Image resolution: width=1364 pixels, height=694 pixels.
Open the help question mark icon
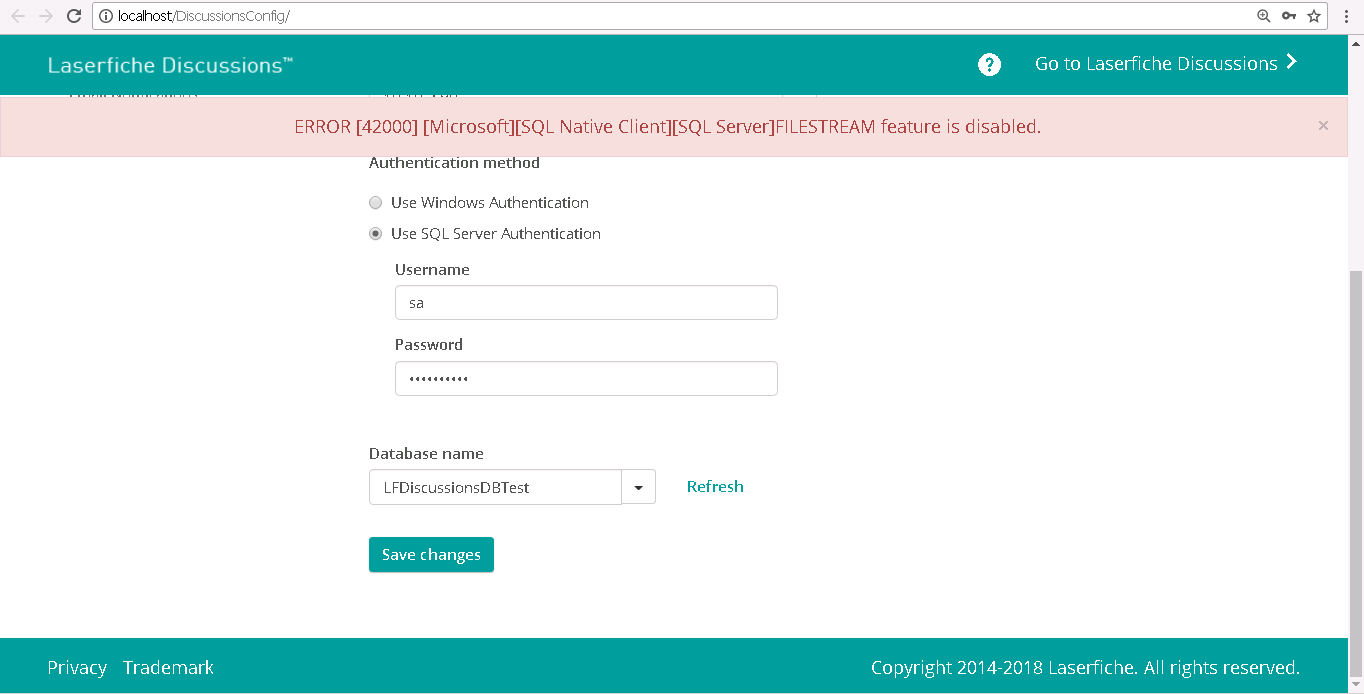coord(989,65)
